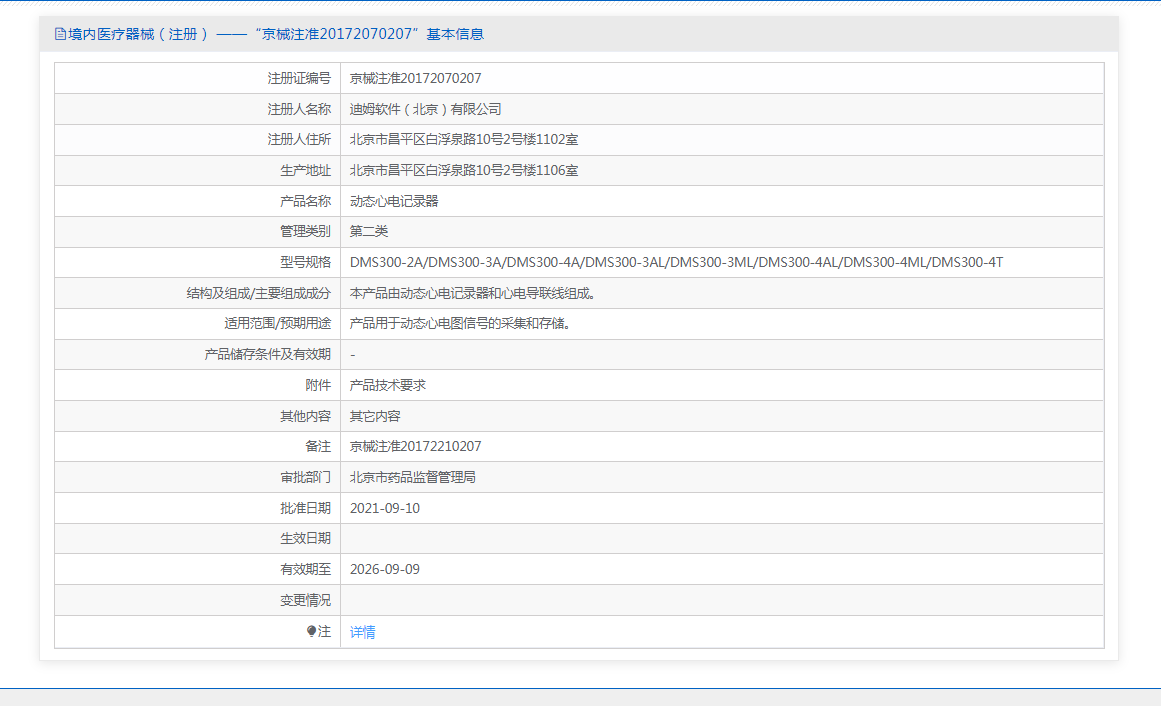Click approval department 北京市药品监督管理局
Viewport: 1161px width, 706px height.
coord(412,478)
